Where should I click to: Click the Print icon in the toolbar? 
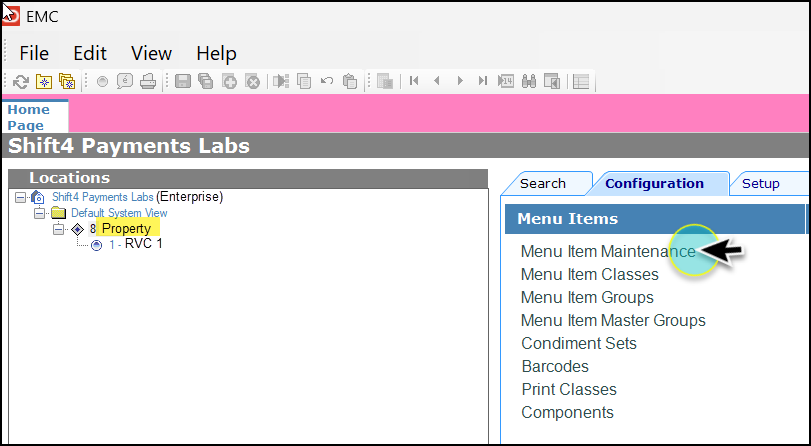[148, 81]
